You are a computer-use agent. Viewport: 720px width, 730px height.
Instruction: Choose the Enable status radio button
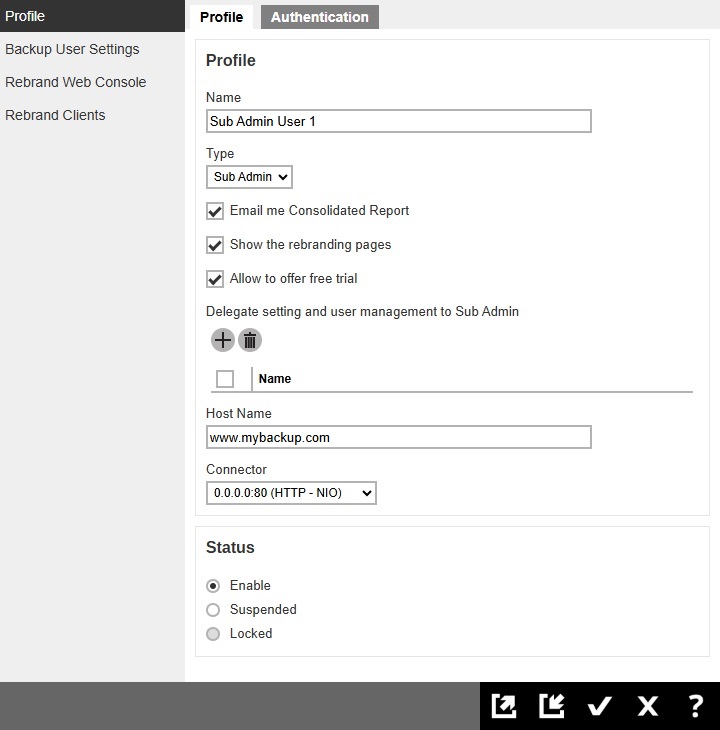coord(213,586)
